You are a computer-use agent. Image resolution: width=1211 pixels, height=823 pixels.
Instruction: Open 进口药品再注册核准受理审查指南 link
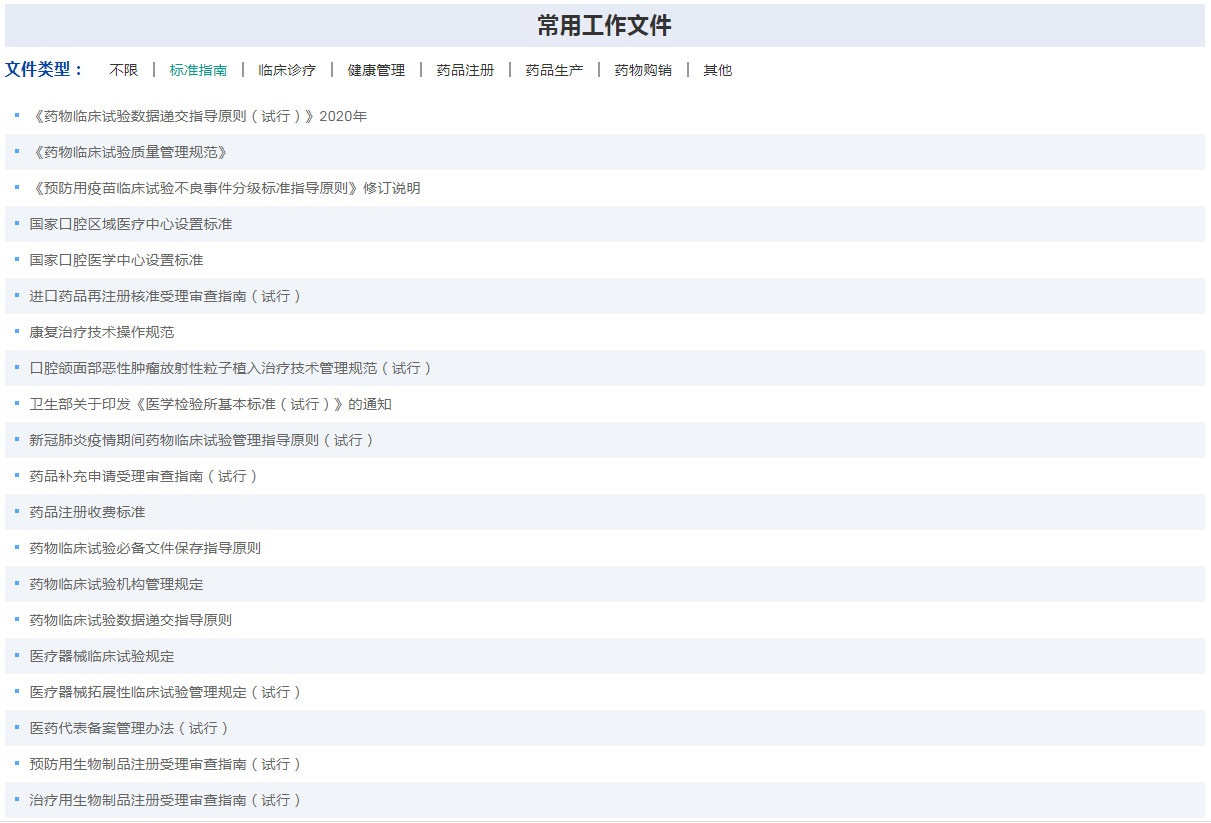tap(165, 296)
